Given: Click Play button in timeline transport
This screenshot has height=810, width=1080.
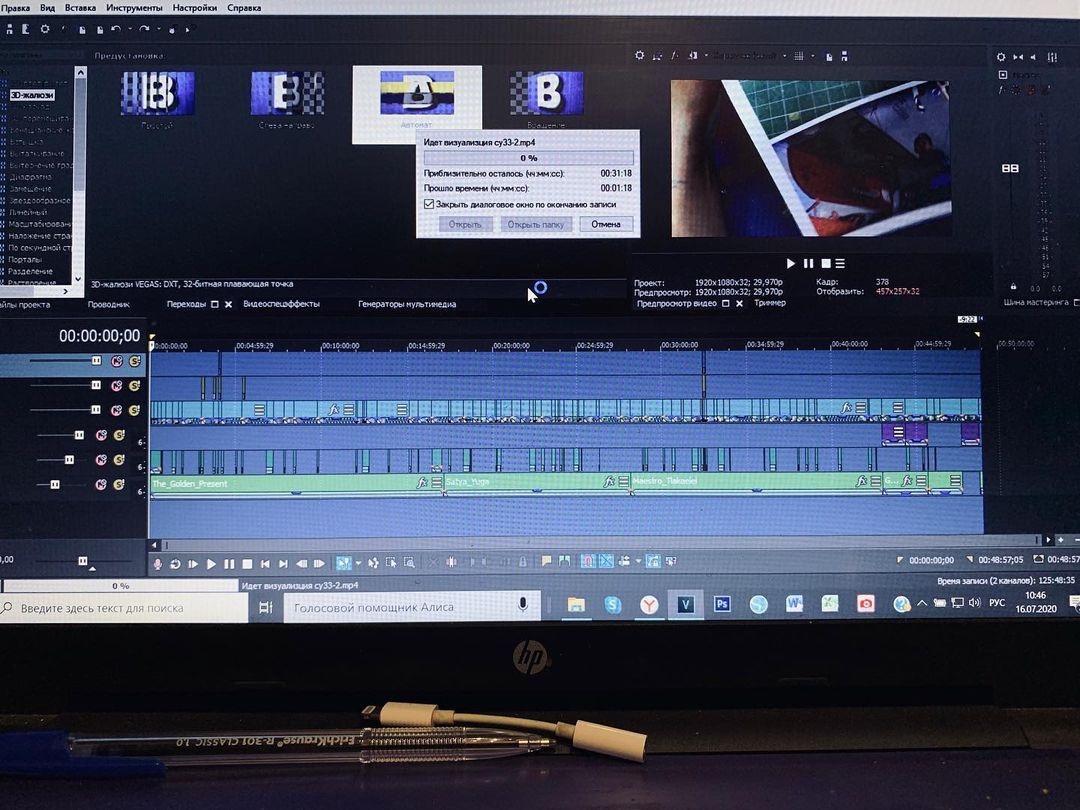Looking at the screenshot, I should [x=211, y=563].
